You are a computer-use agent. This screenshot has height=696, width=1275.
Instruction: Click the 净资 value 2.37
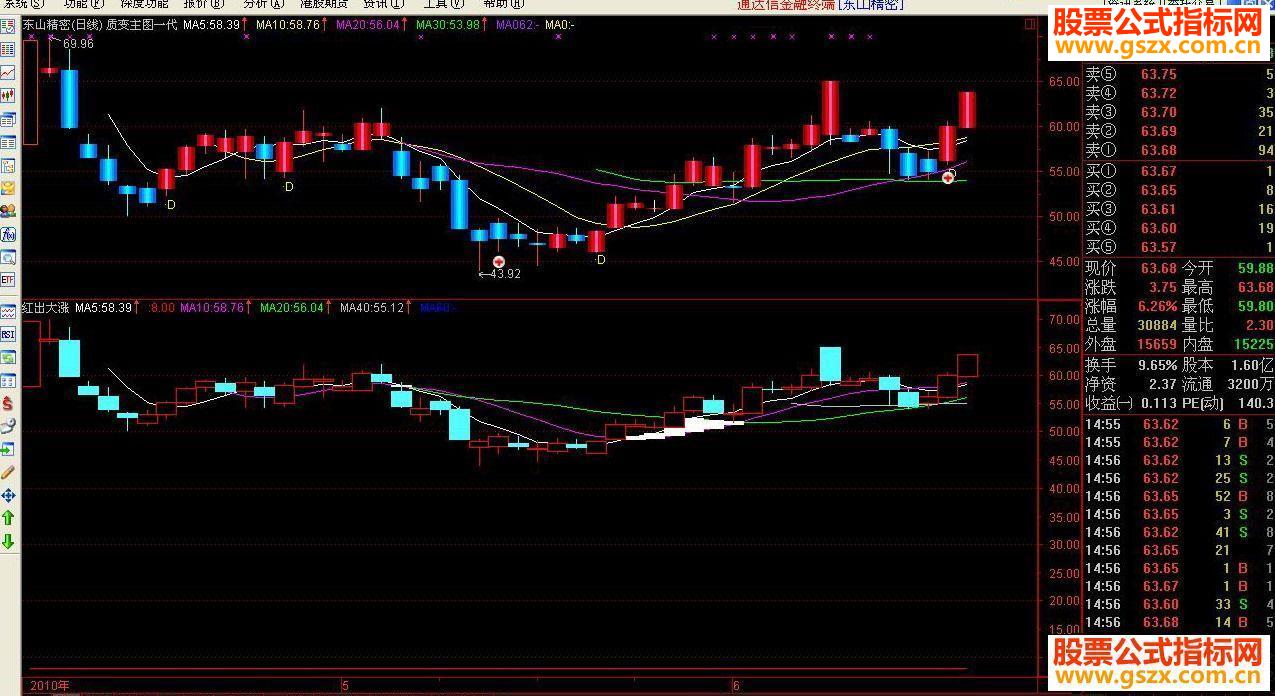point(1162,385)
